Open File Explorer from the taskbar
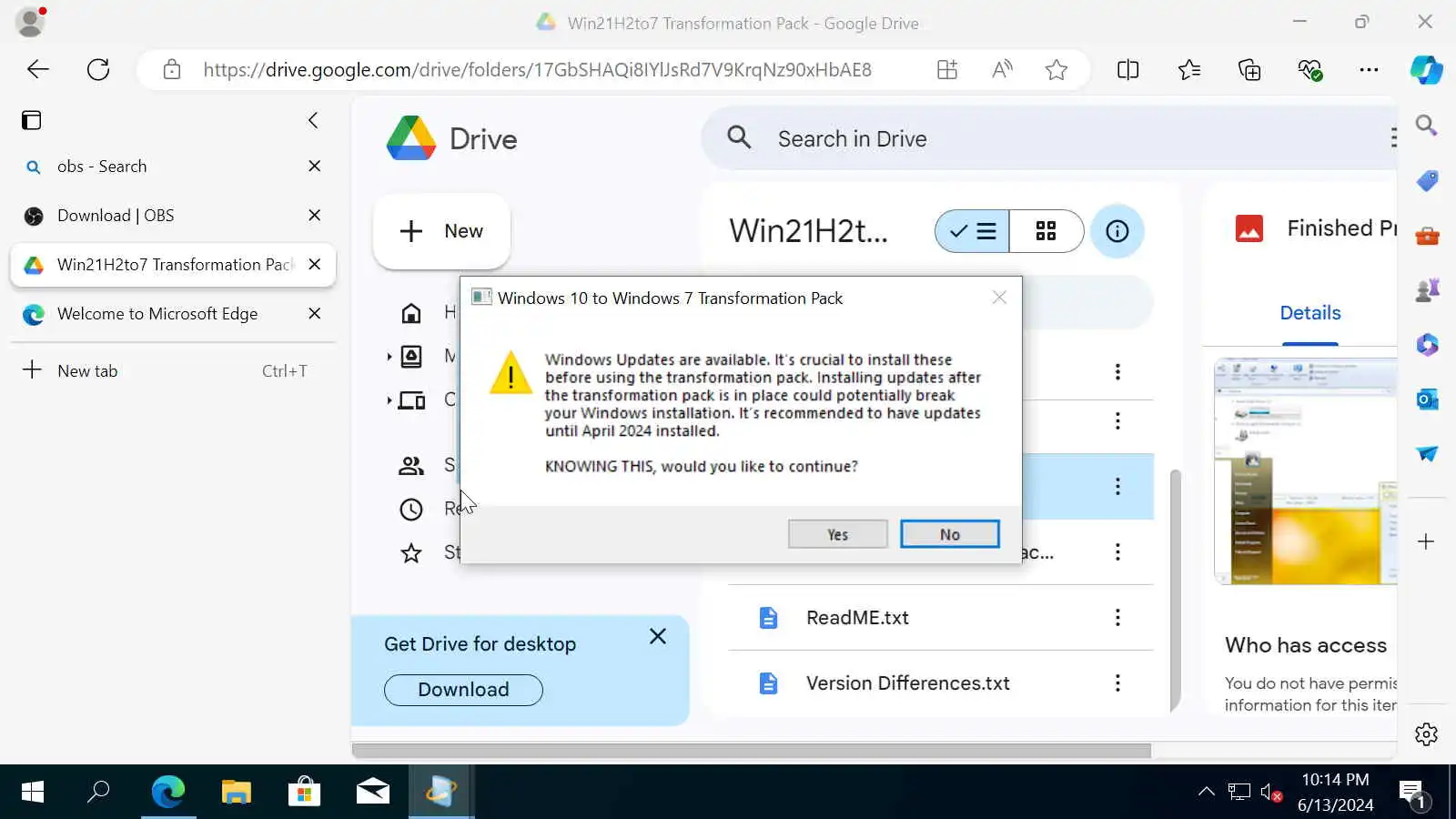1456x819 pixels. coord(236,792)
